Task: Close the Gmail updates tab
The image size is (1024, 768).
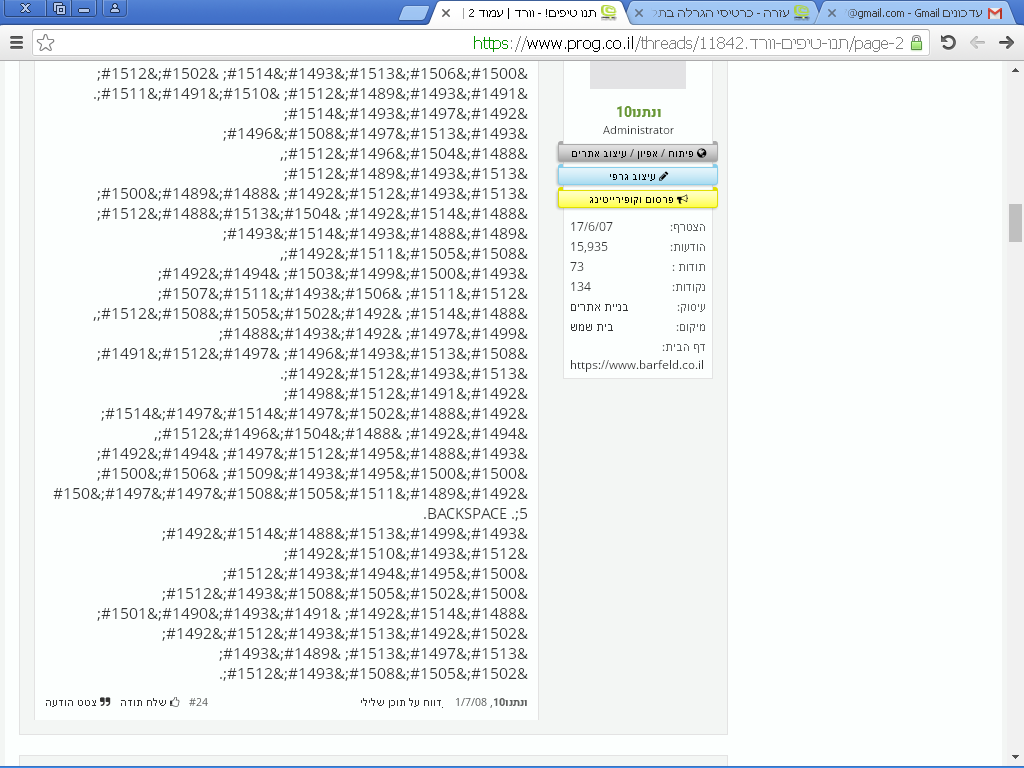Action: pos(832,13)
